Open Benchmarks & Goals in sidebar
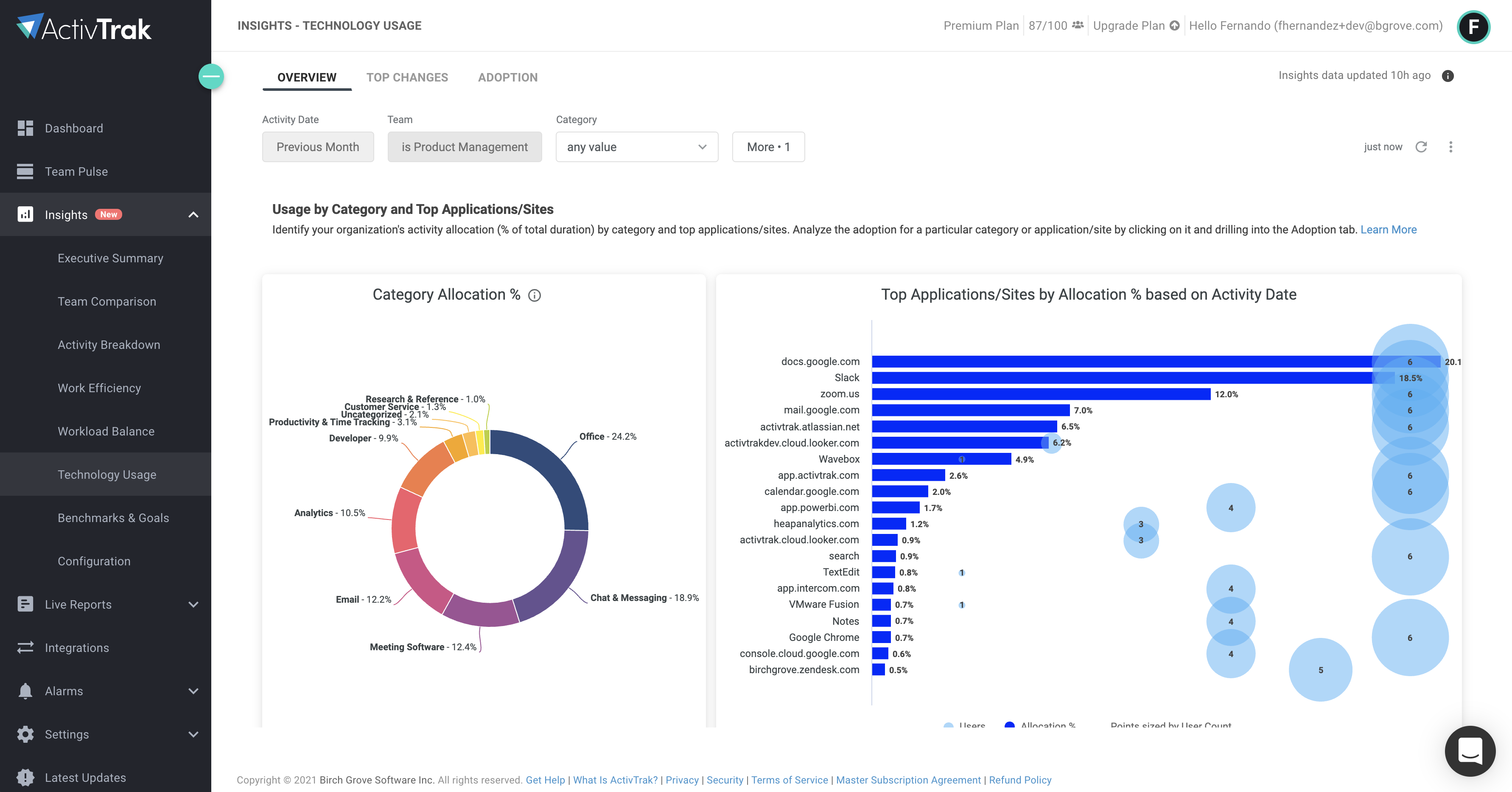The image size is (1512, 792). pyautogui.click(x=113, y=518)
